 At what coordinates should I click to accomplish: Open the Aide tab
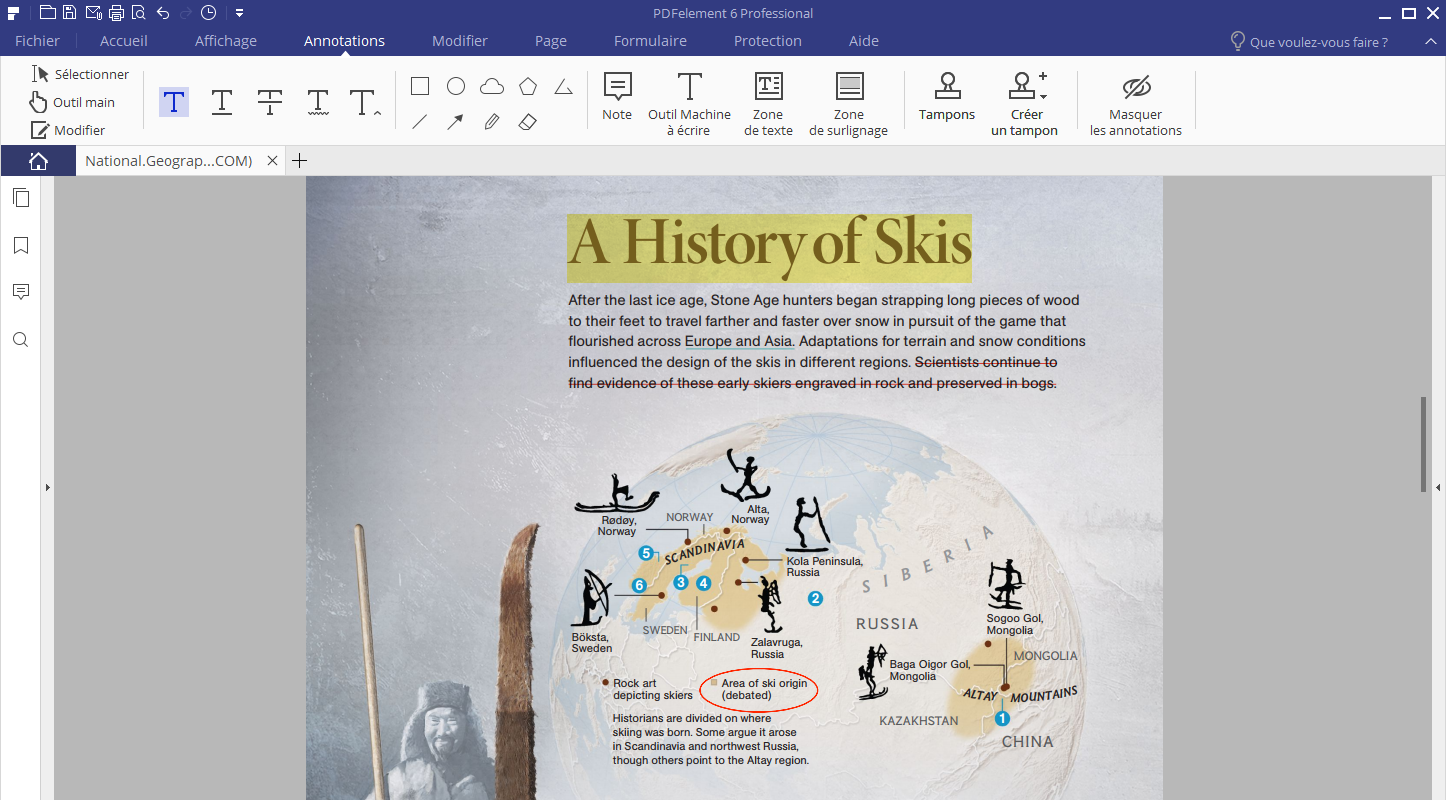(x=864, y=41)
